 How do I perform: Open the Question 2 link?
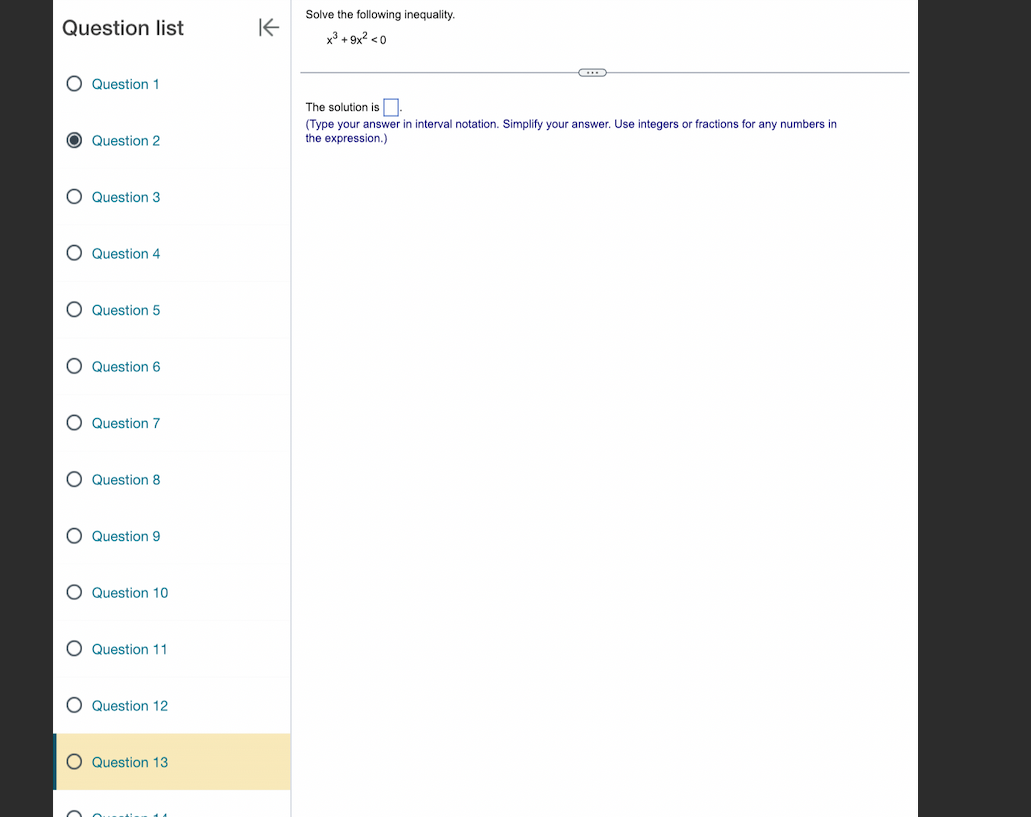(126, 141)
